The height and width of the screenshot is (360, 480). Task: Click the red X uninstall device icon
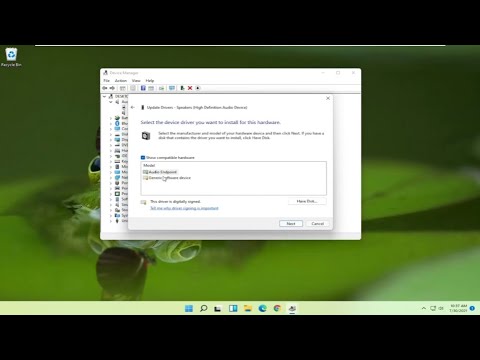(190, 88)
